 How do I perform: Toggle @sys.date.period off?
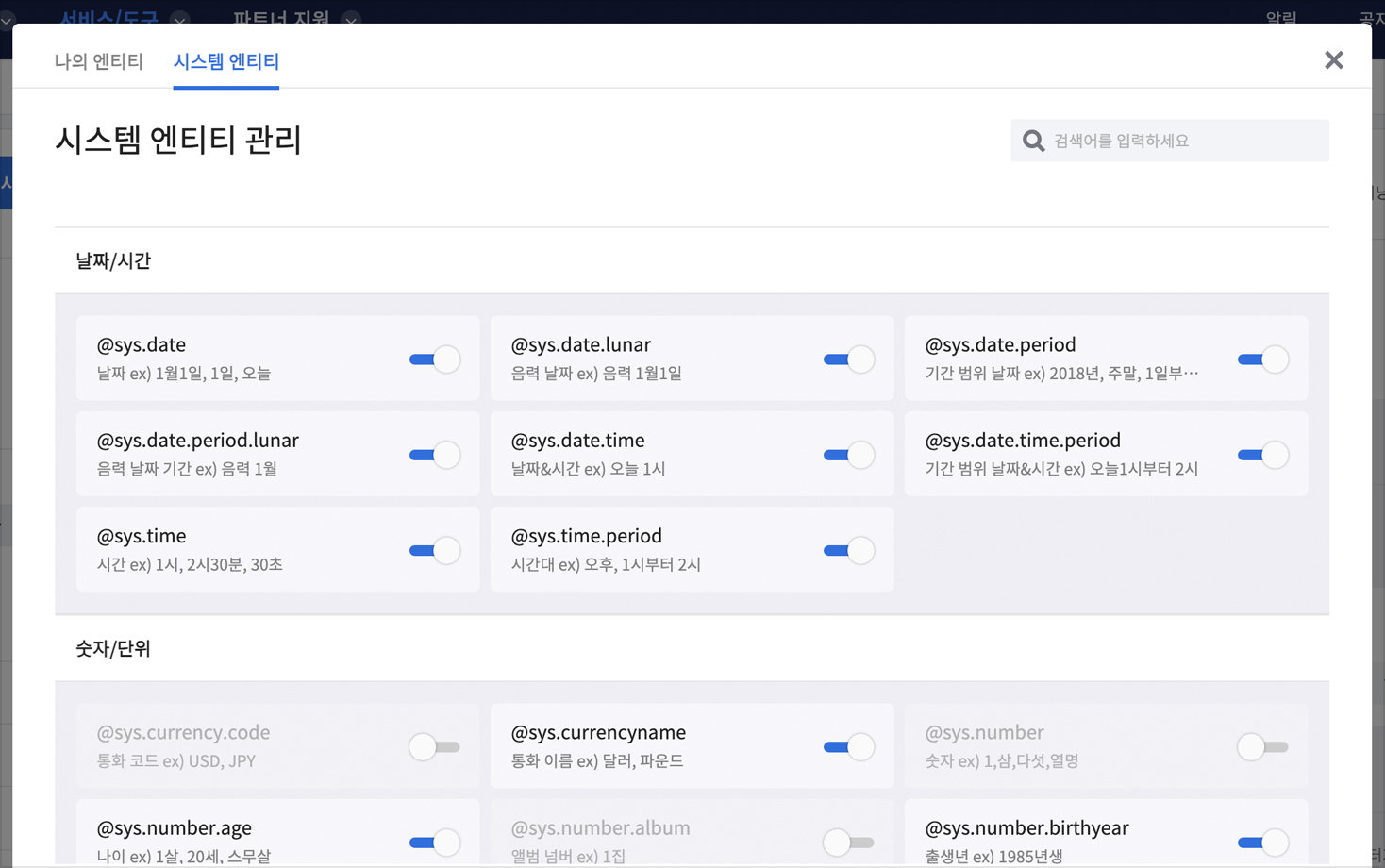[1262, 359]
